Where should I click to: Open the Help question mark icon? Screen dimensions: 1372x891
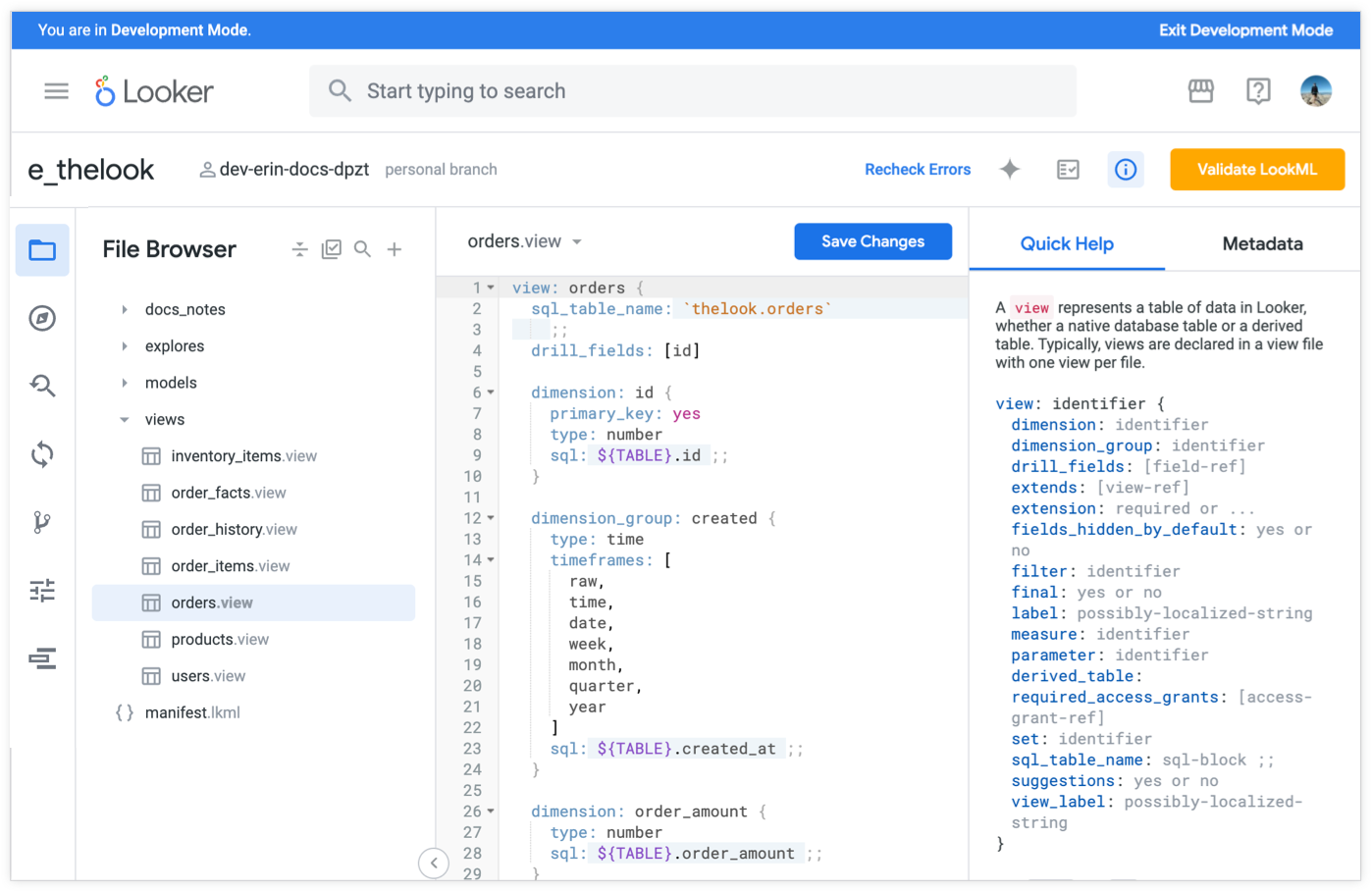pos(1257,91)
